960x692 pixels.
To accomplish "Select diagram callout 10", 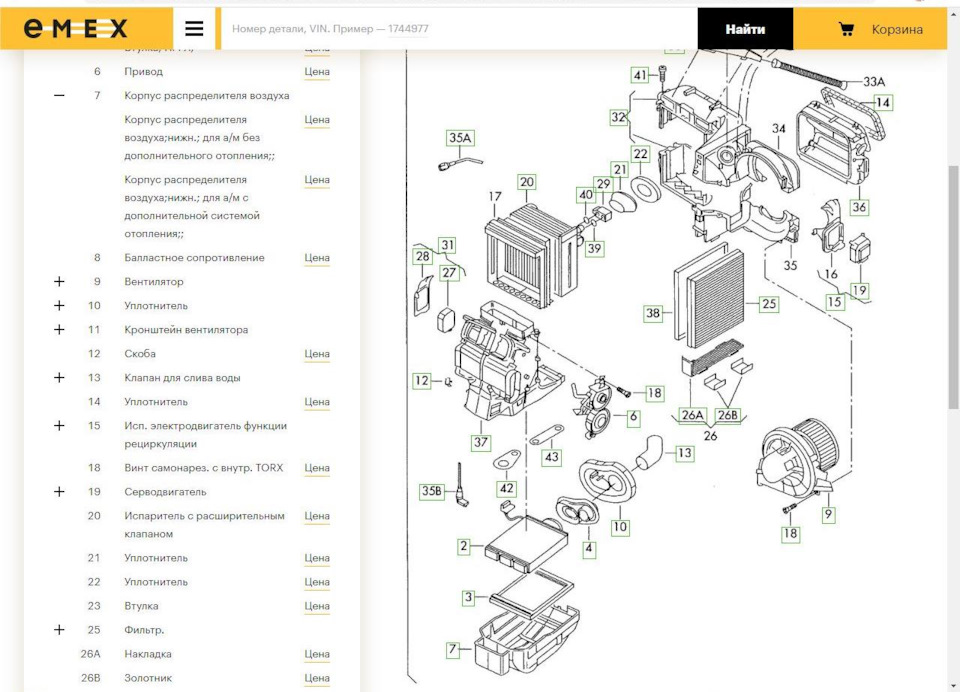I will (620, 526).
